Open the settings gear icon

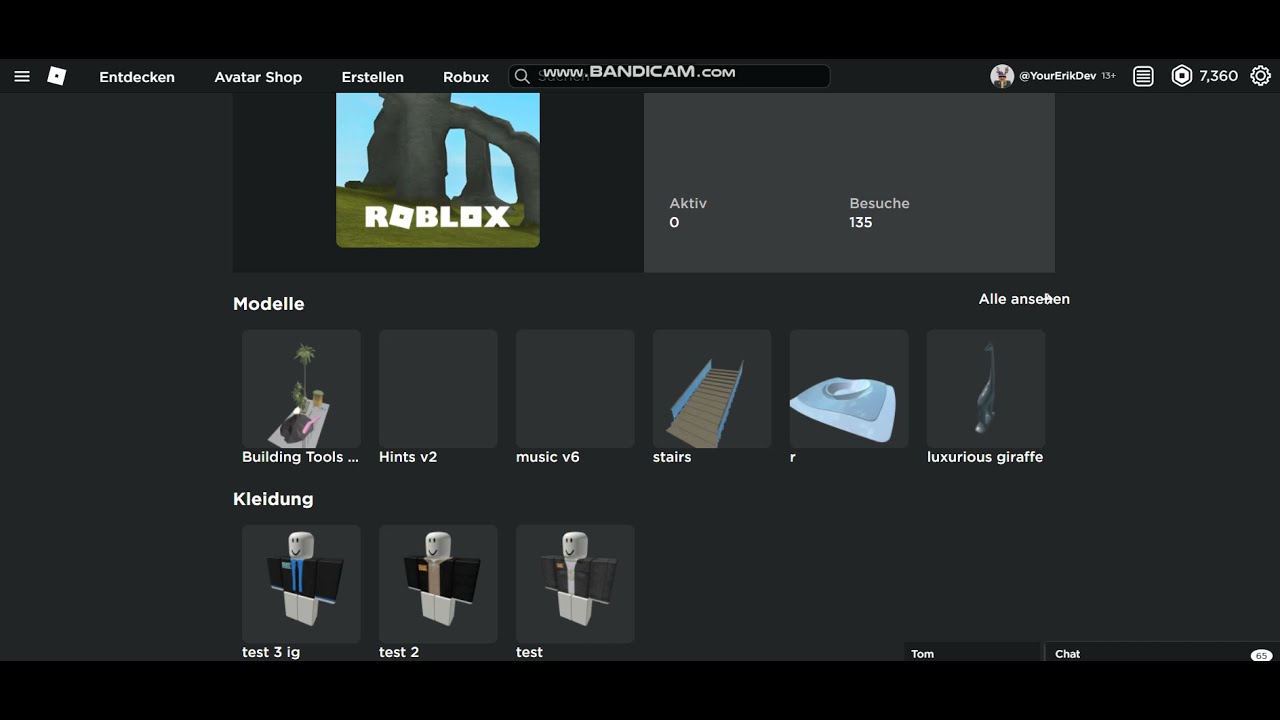pos(1261,76)
